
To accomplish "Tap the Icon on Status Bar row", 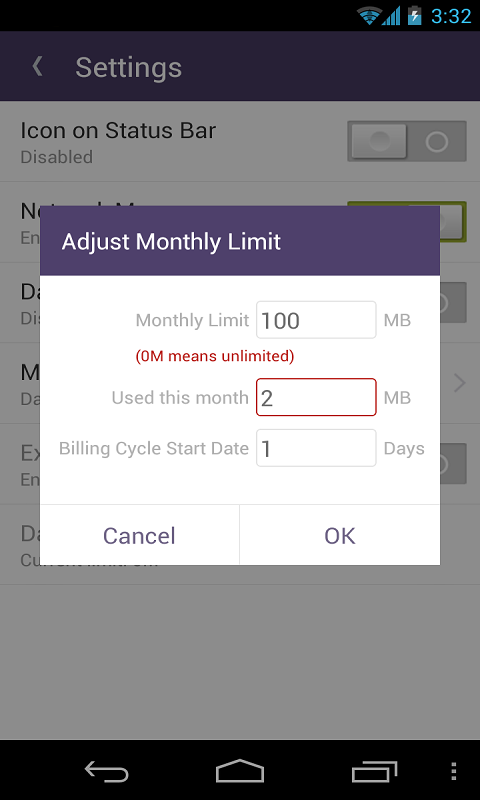I will (x=240, y=141).
